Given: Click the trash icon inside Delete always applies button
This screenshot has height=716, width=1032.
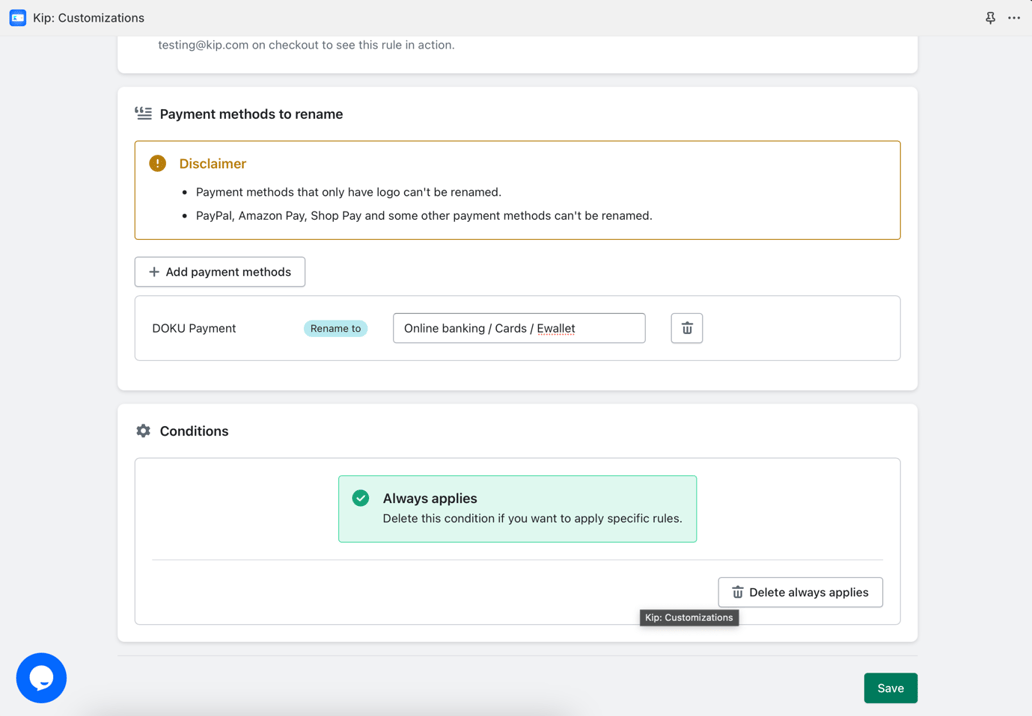Looking at the screenshot, I should pos(738,592).
